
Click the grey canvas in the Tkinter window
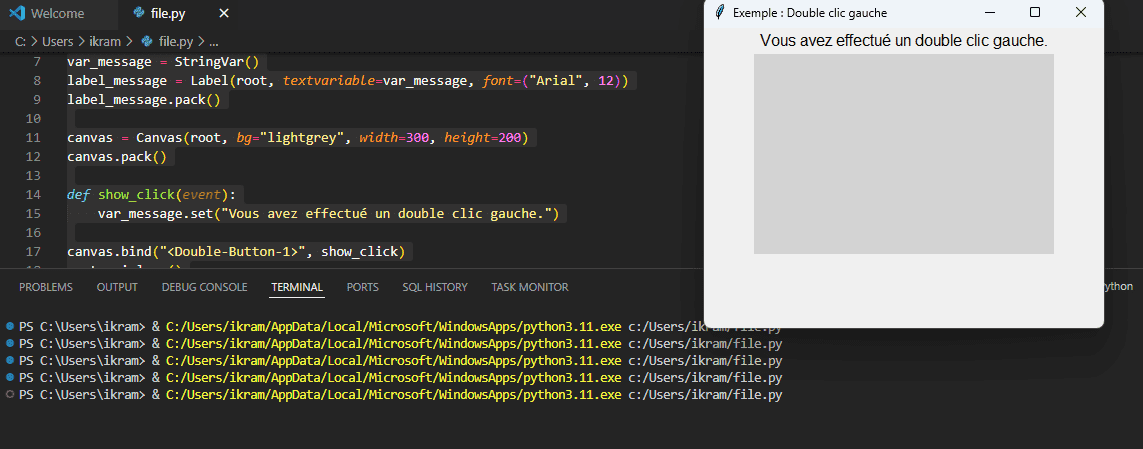point(904,154)
